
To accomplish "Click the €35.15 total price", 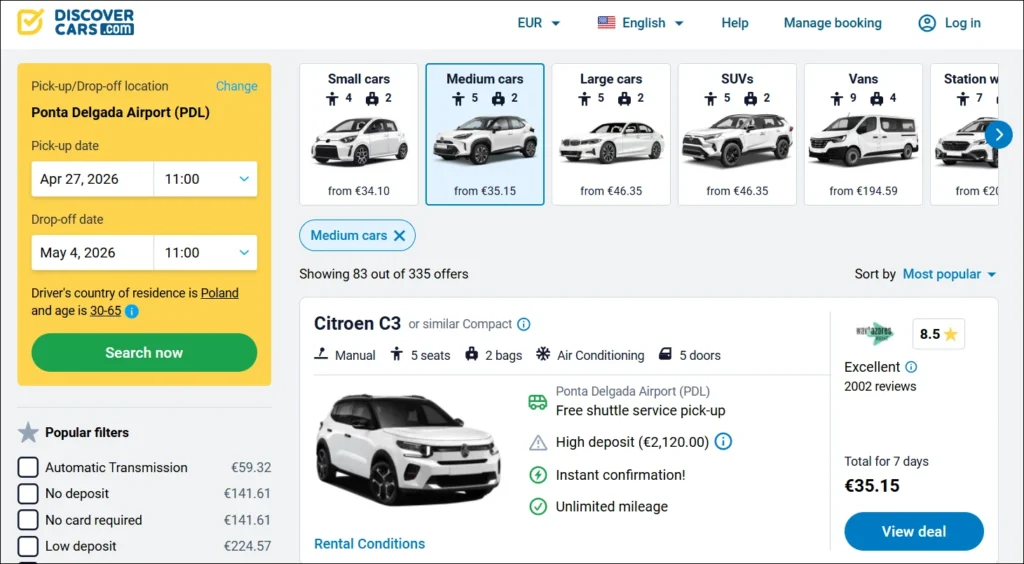I will (x=872, y=486).
